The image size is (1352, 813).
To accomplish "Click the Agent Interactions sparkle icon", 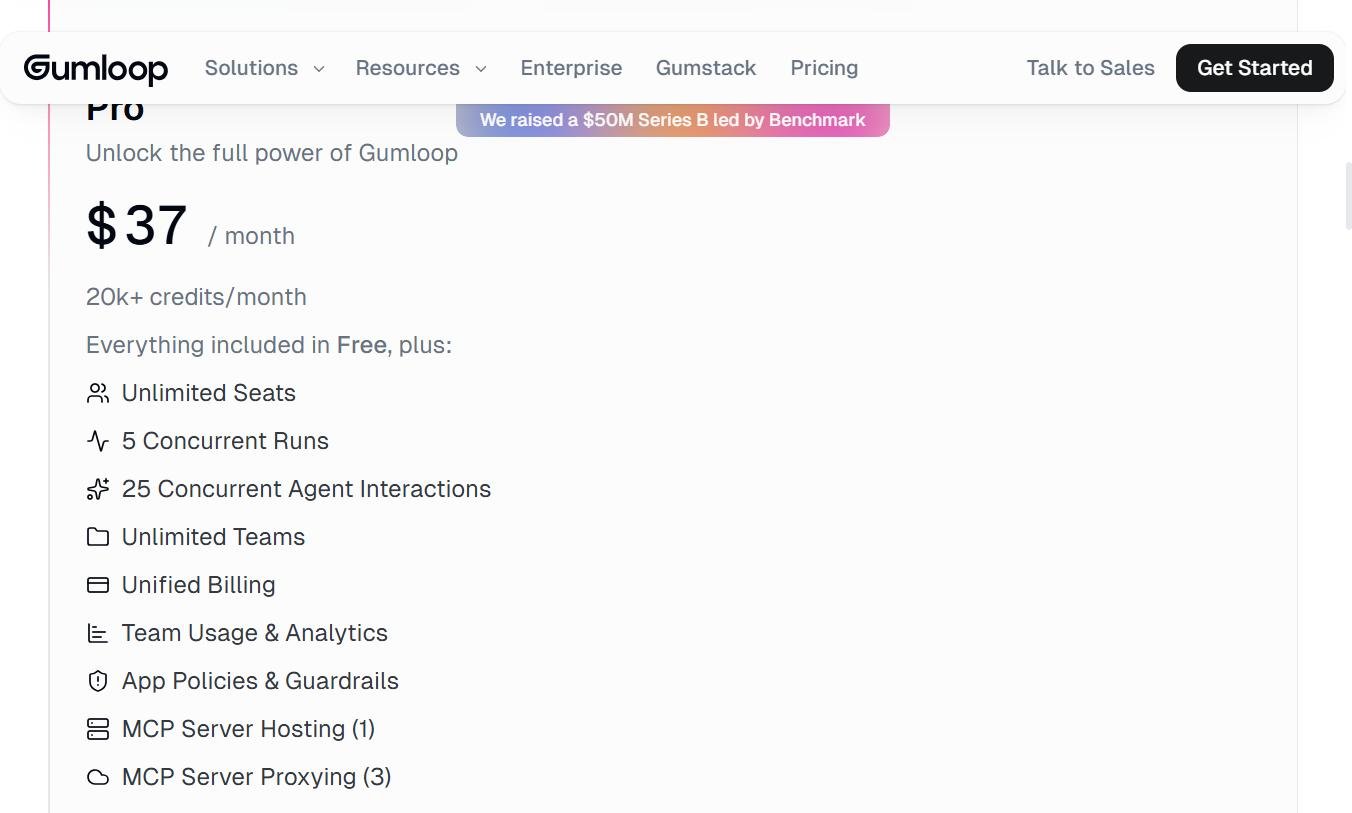I will (98, 489).
